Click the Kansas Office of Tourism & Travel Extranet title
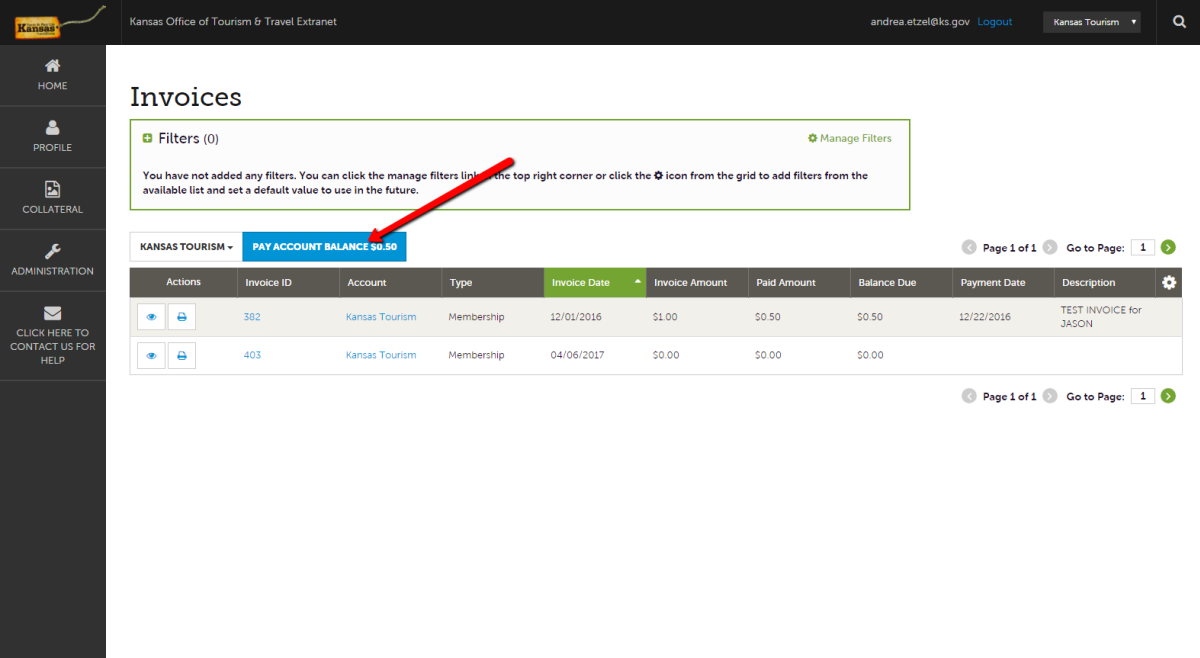This screenshot has height=658, width=1200. tap(233, 22)
